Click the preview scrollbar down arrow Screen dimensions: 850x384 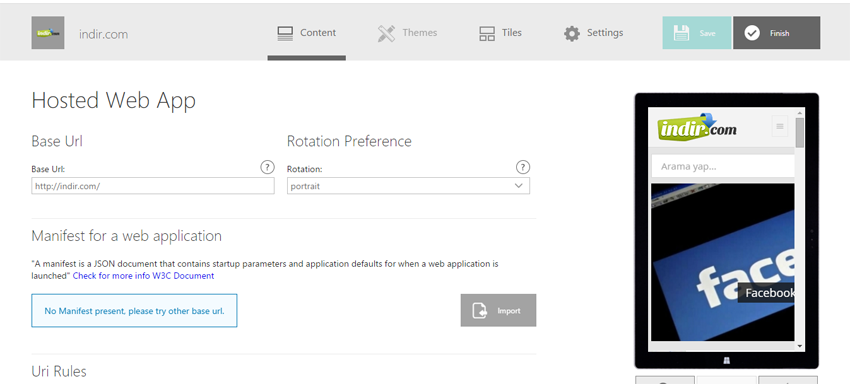click(x=800, y=345)
